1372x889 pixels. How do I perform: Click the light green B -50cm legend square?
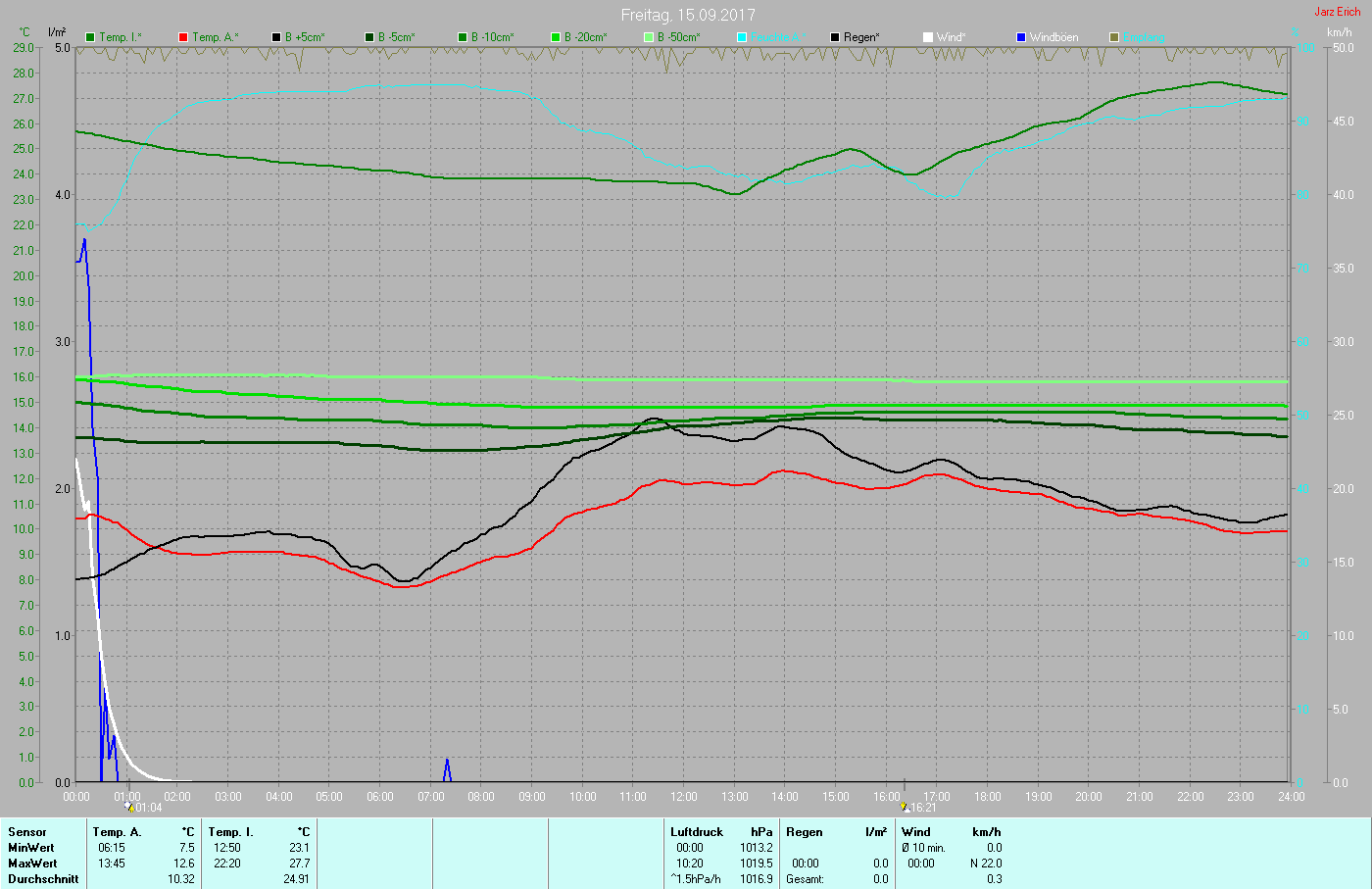pos(649,37)
